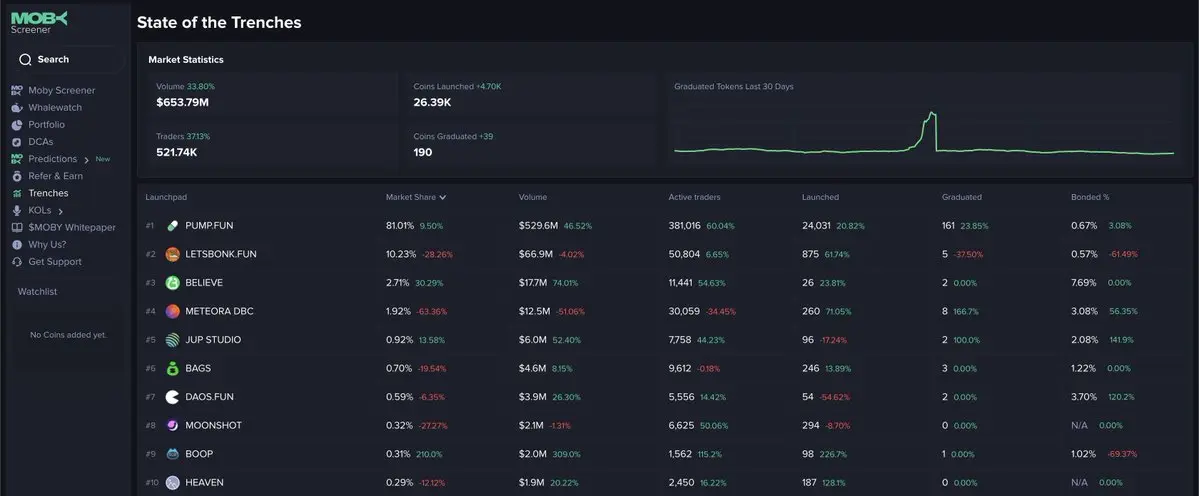Click MOONSHOT active traders 6,625
The height and width of the screenshot is (496, 1199).
(x=681, y=426)
